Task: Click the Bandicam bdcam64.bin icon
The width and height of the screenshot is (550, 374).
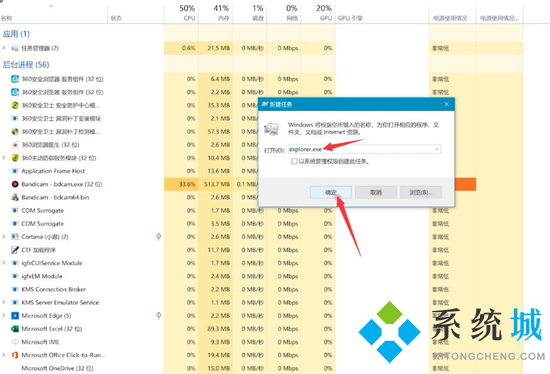Action: tap(15, 197)
